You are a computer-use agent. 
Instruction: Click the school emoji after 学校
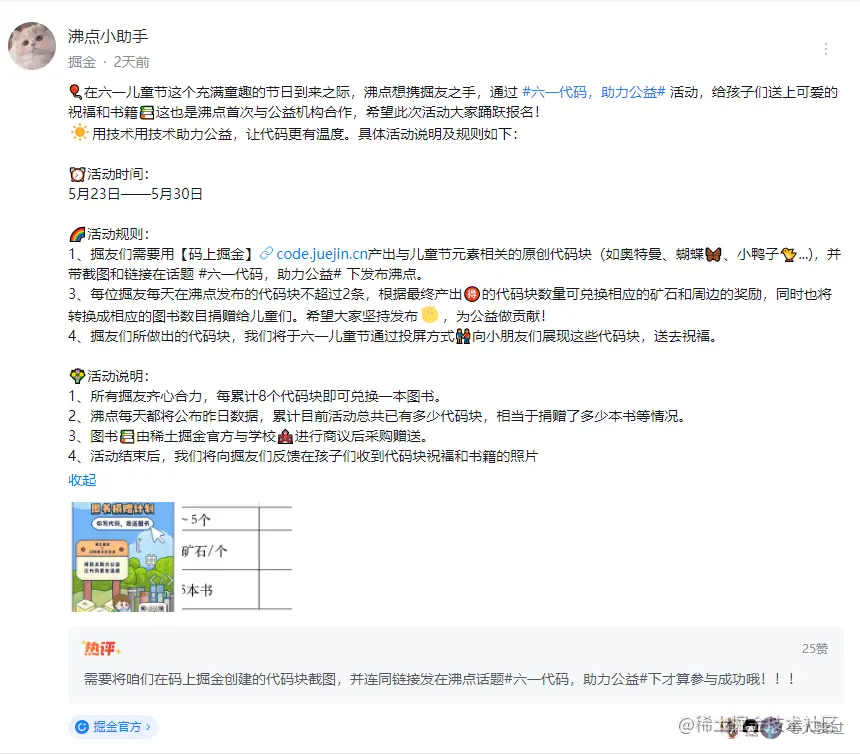pyautogui.click(x=285, y=437)
